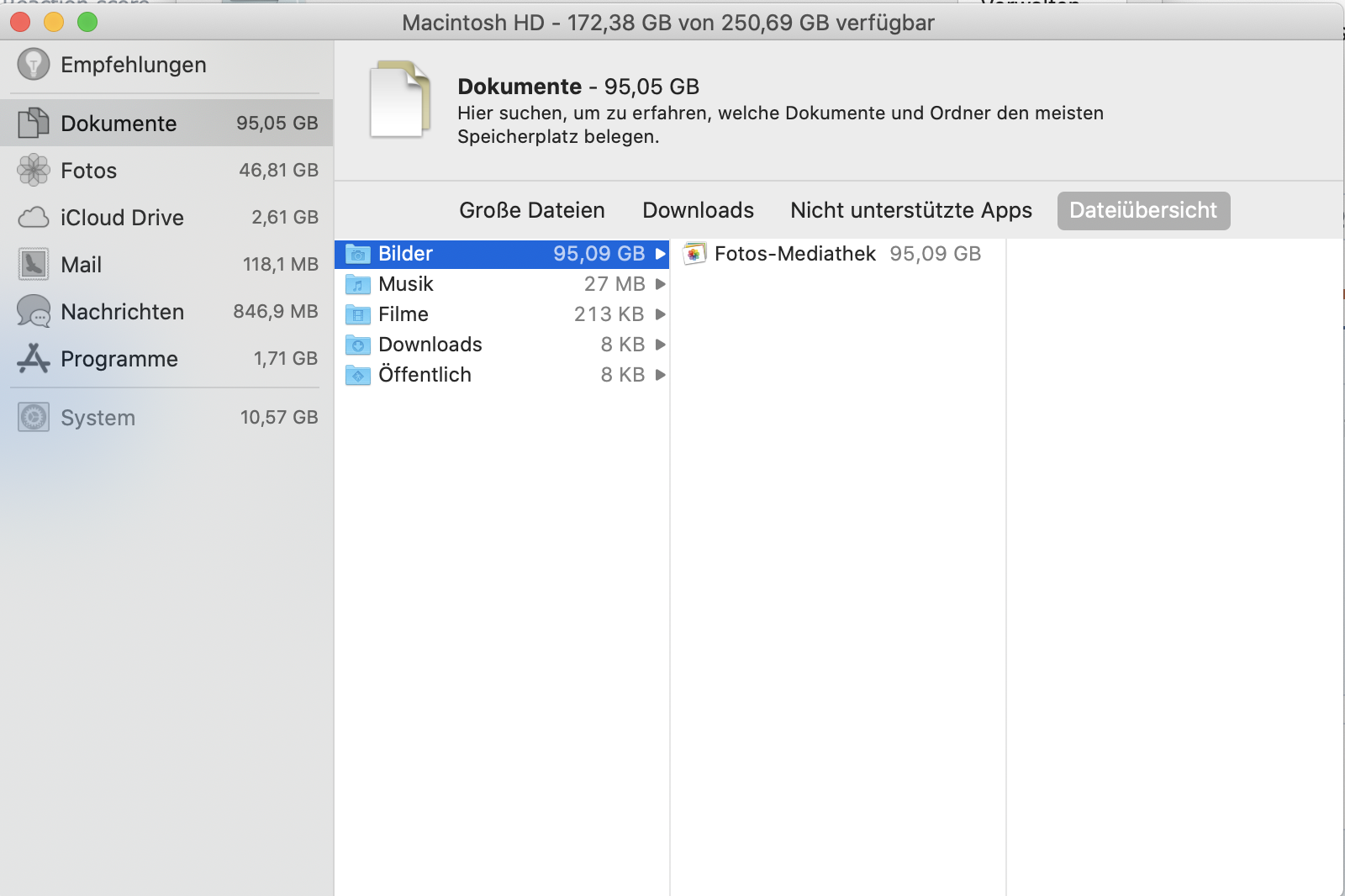Click the 213 KB Filme size

tap(609, 314)
